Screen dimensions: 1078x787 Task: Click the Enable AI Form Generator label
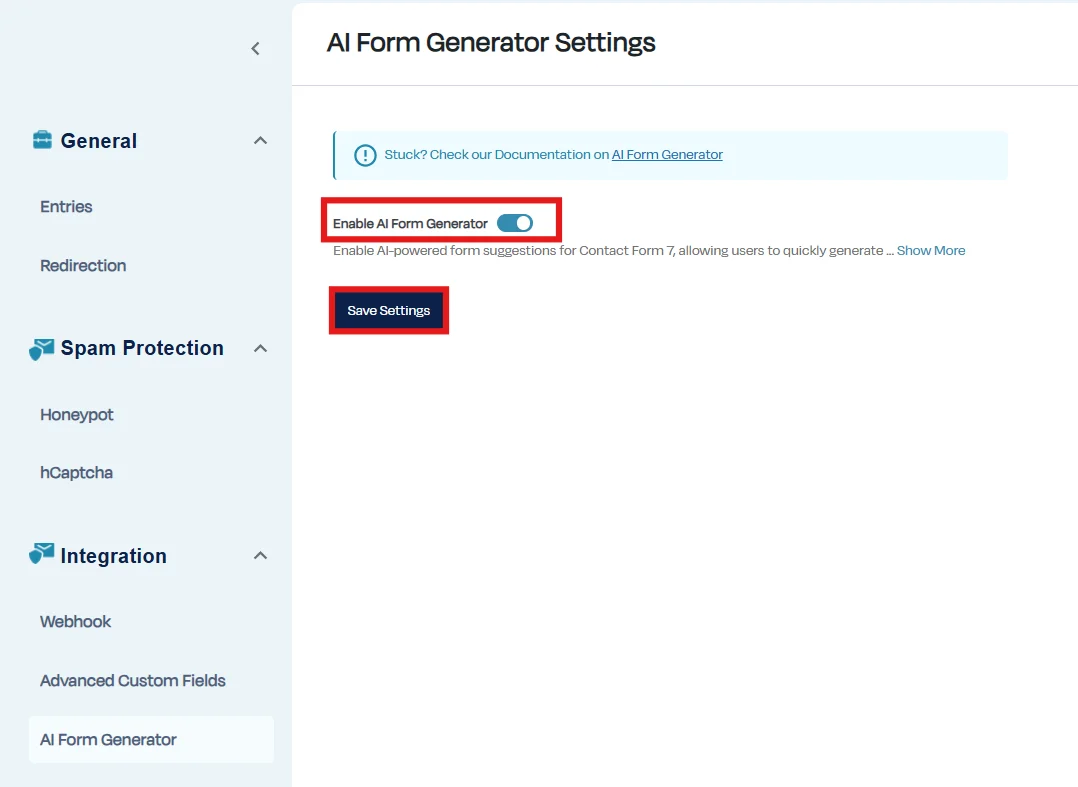[x=410, y=224]
